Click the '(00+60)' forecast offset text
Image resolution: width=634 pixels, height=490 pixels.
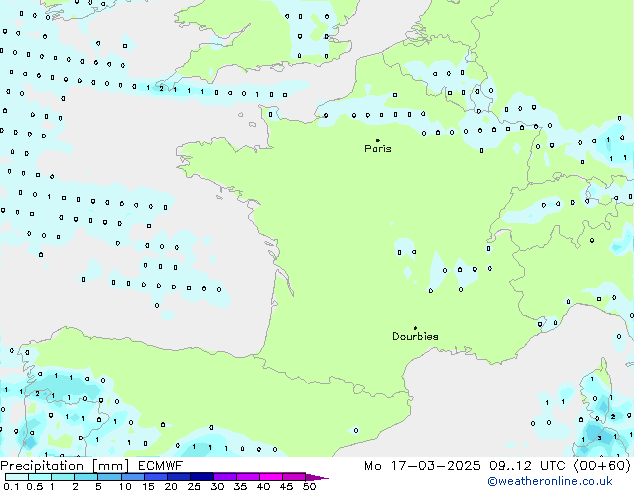coord(602,466)
